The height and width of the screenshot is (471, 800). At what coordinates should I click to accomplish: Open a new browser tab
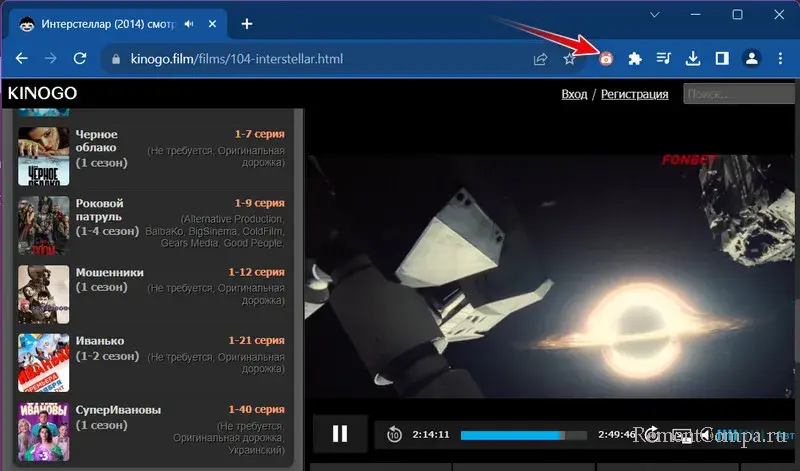pyautogui.click(x=247, y=23)
